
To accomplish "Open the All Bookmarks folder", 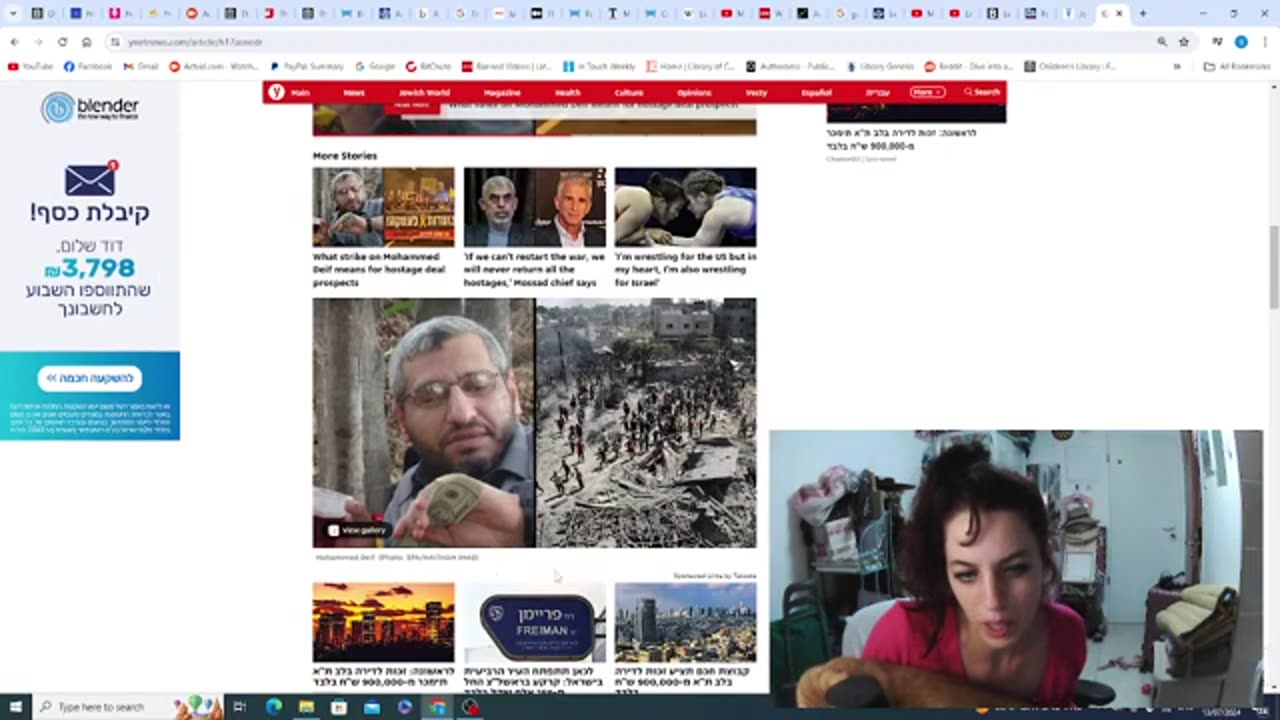I will tap(1237, 66).
